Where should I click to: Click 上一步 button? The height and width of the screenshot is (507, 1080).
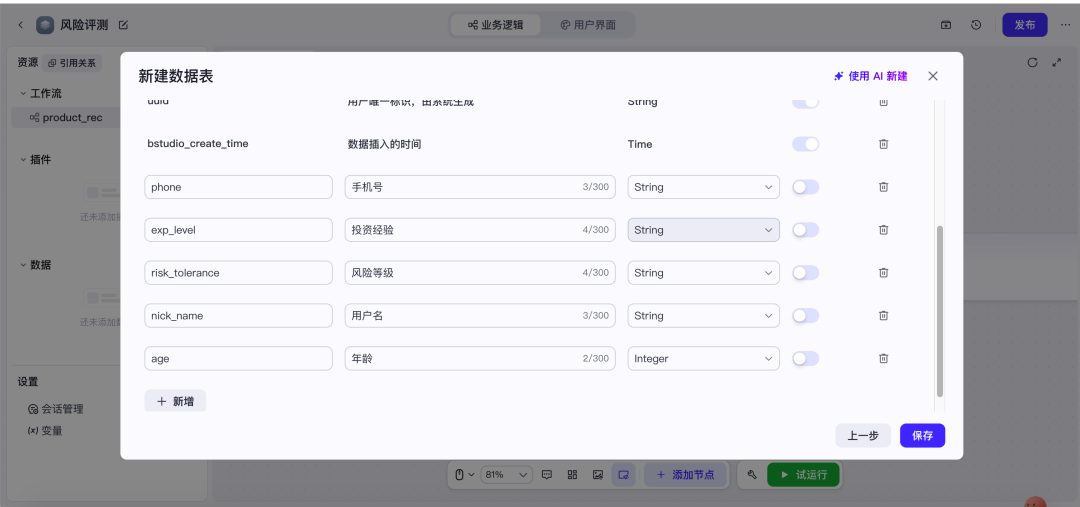863,435
